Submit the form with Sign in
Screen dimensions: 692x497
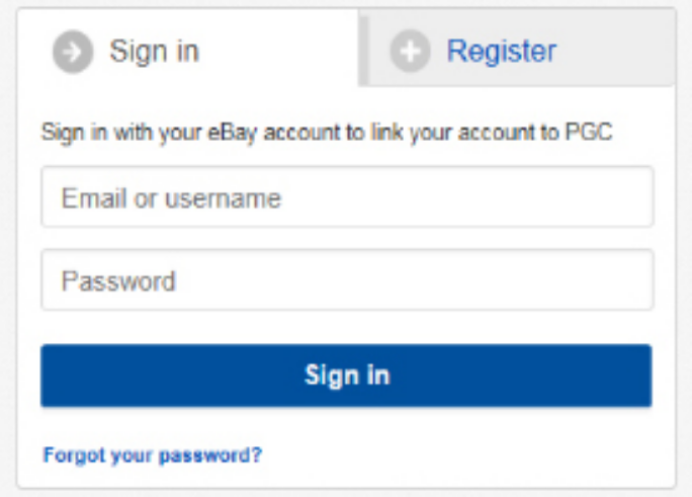346,376
